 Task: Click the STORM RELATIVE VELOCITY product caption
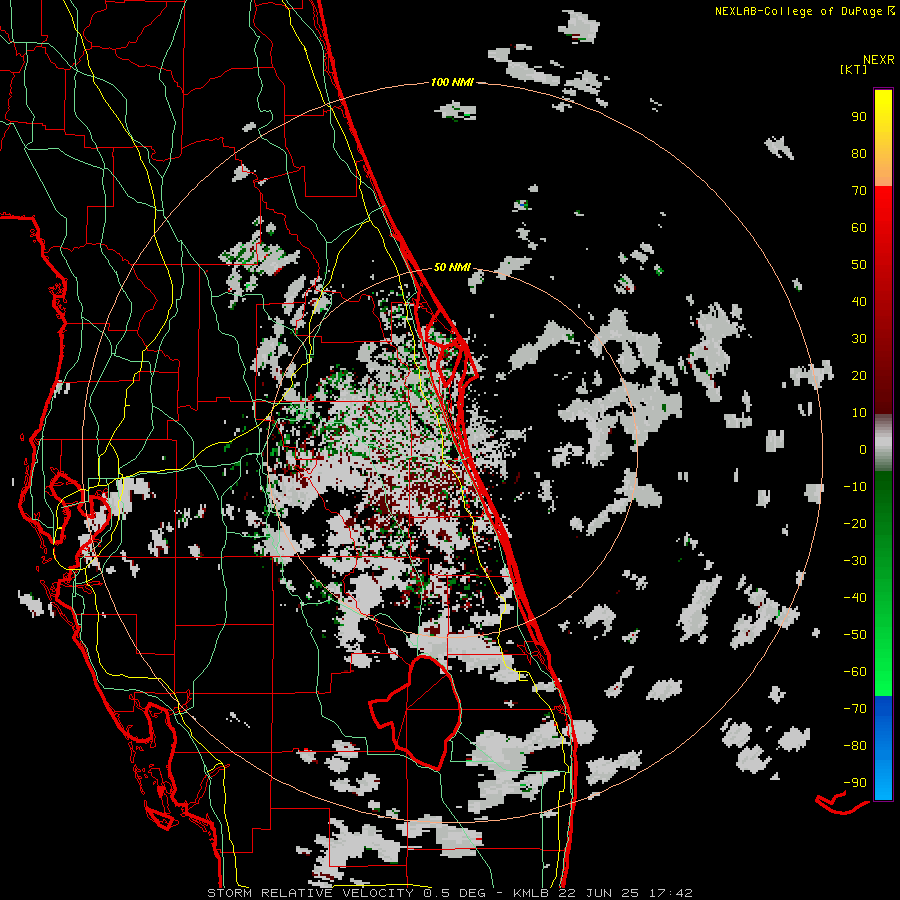point(310,893)
